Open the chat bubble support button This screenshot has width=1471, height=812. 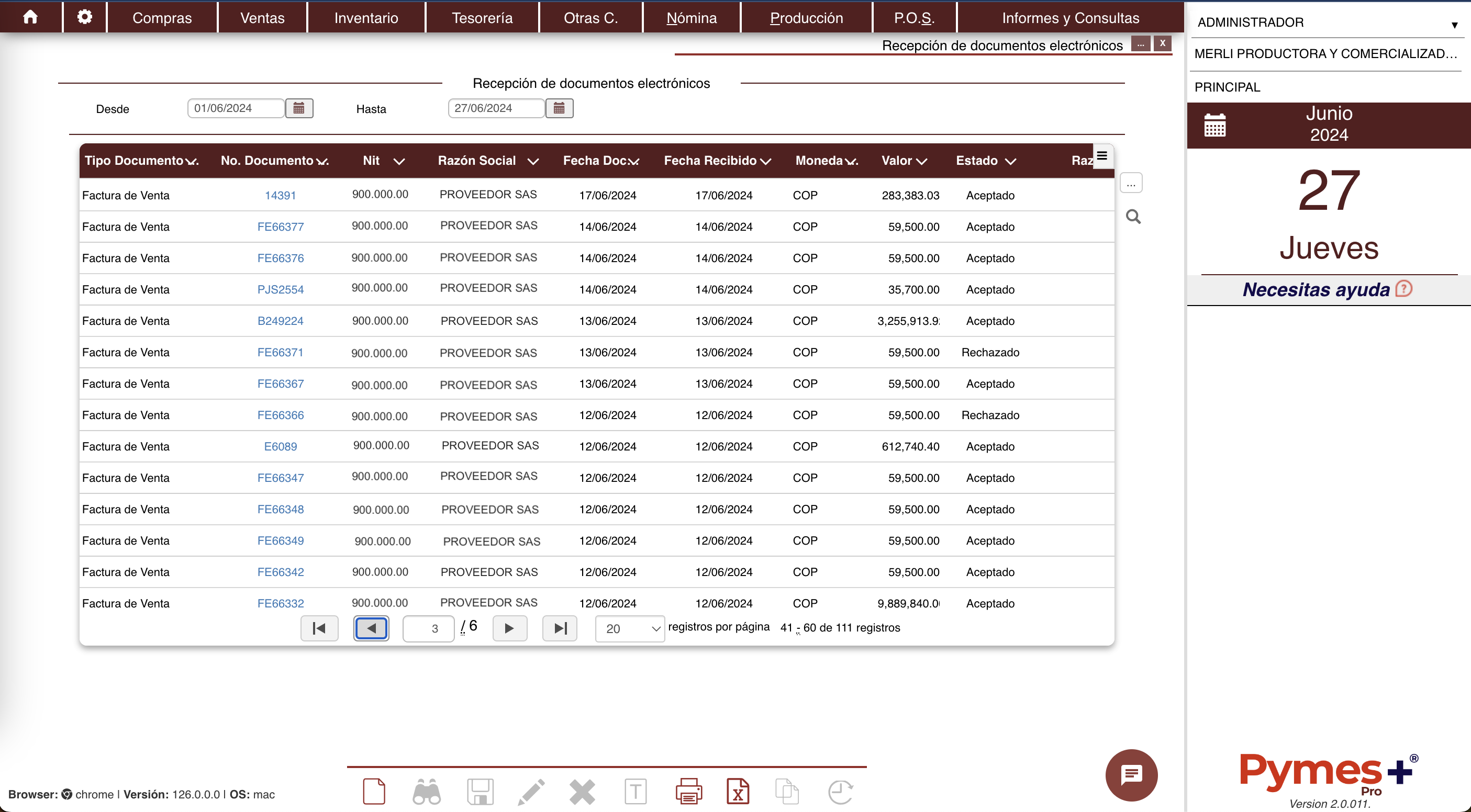[1131, 774]
